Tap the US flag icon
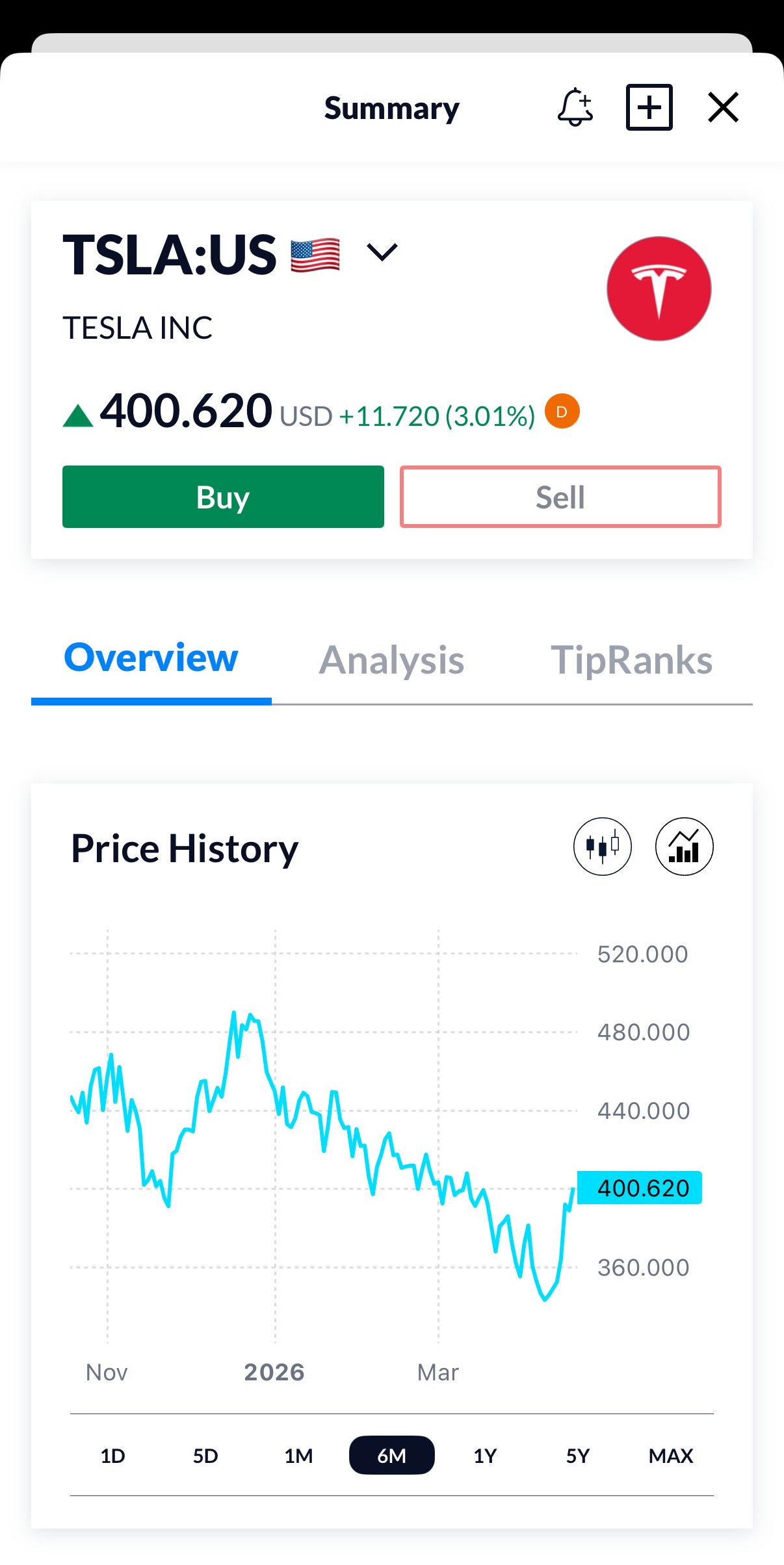This screenshot has width=784, height=1565. pyautogui.click(x=315, y=255)
